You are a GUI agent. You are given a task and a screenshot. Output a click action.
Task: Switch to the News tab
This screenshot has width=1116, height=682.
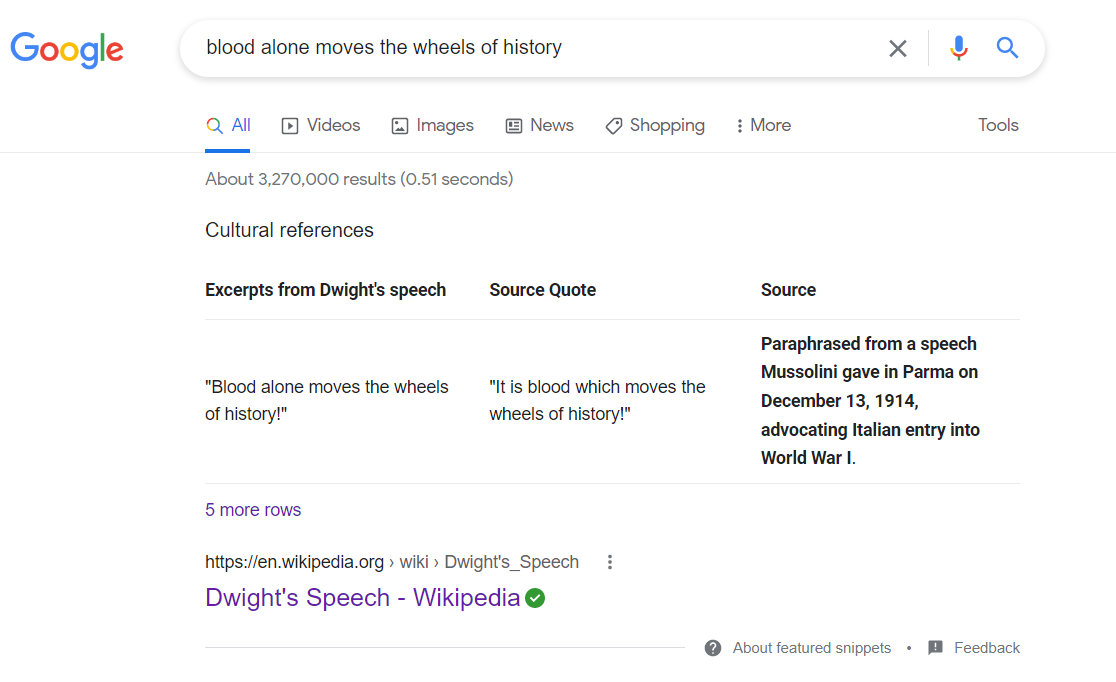click(x=539, y=126)
